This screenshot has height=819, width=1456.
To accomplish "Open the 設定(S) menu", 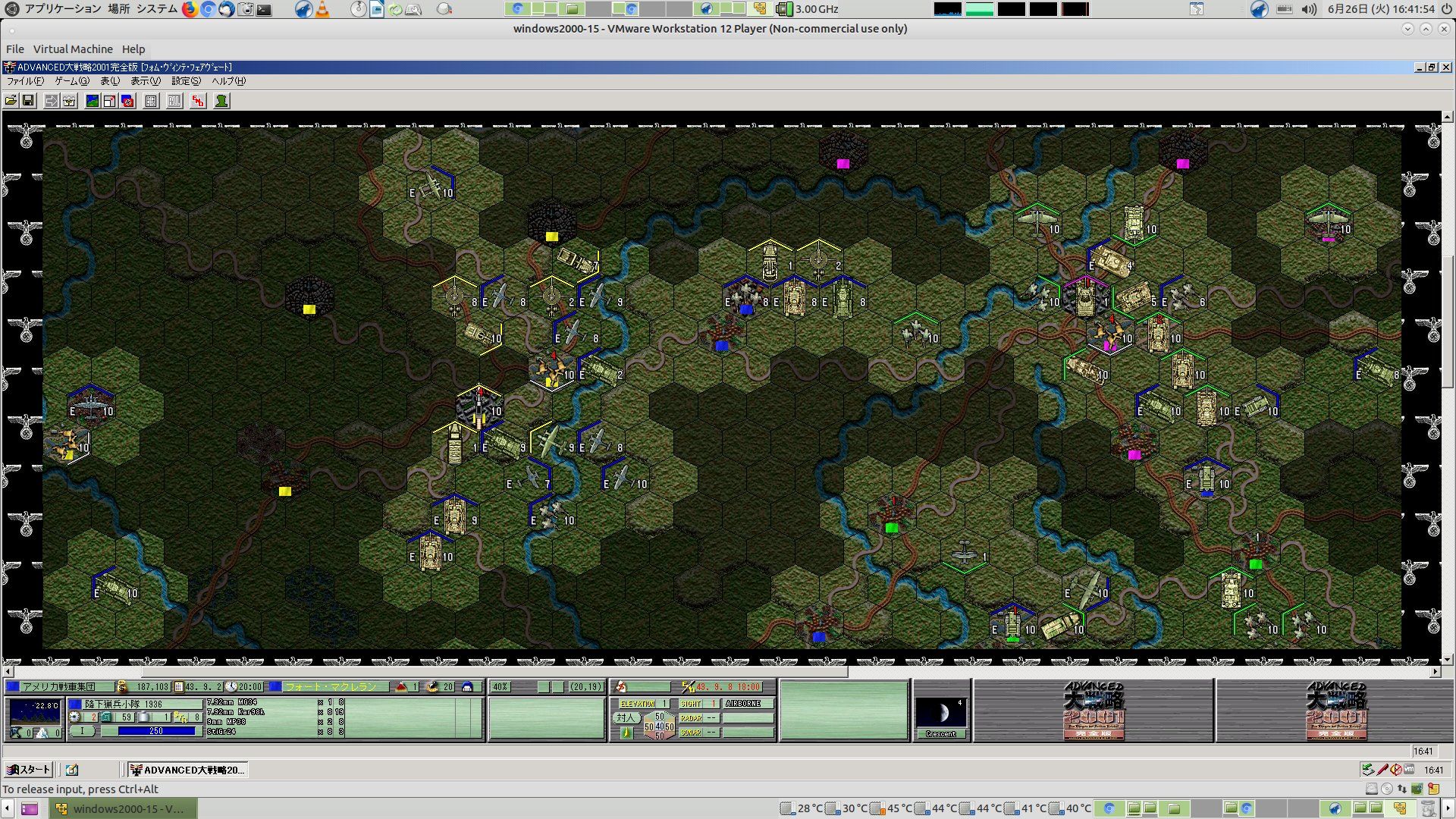I will coord(186,81).
